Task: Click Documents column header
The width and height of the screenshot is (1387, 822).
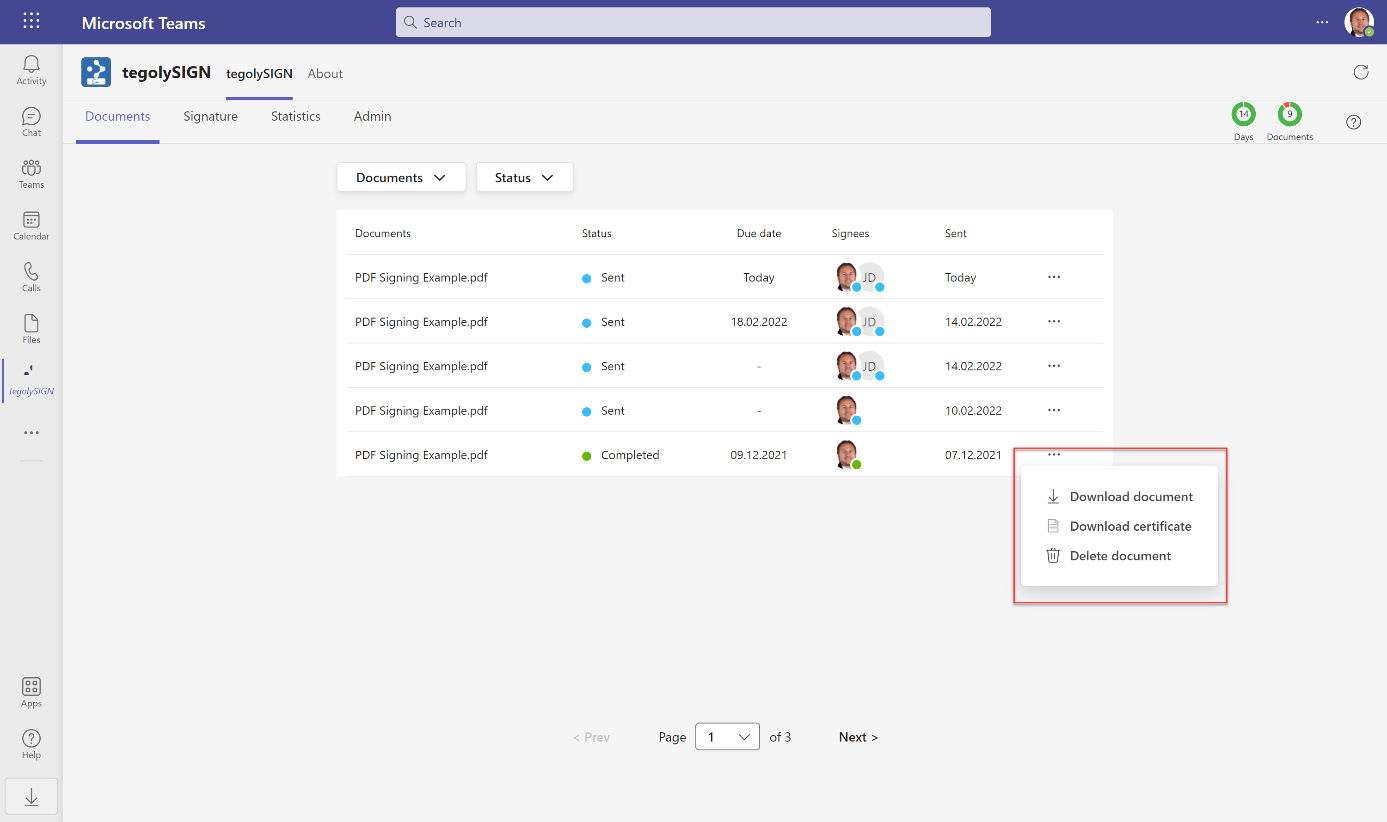Action: [383, 233]
